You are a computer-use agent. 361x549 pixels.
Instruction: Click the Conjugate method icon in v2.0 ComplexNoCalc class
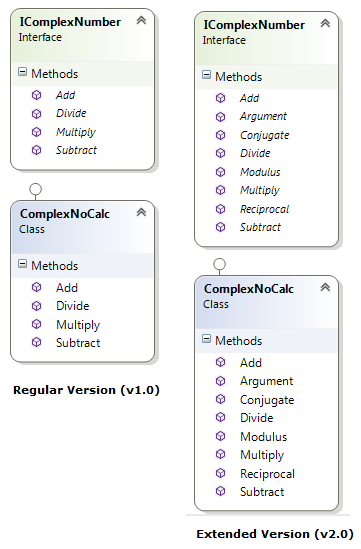click(x=220, y=399)
